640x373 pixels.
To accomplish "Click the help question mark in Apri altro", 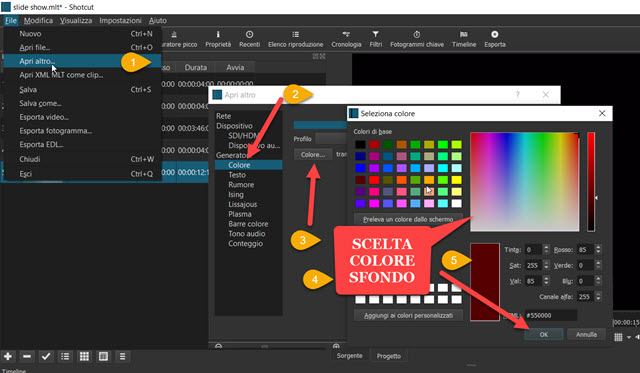I will click(x=518, y=95).
